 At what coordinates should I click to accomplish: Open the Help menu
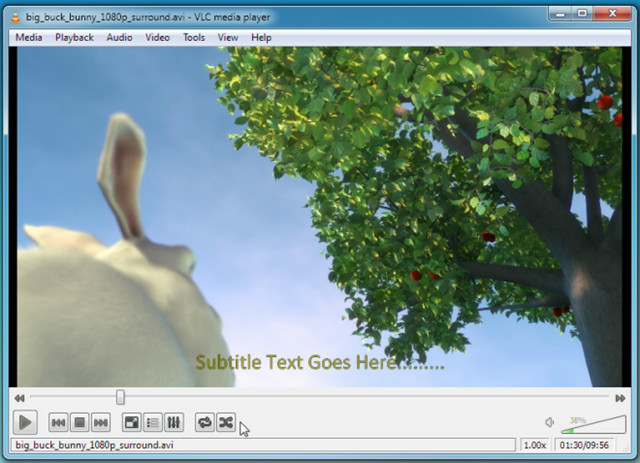261,38
